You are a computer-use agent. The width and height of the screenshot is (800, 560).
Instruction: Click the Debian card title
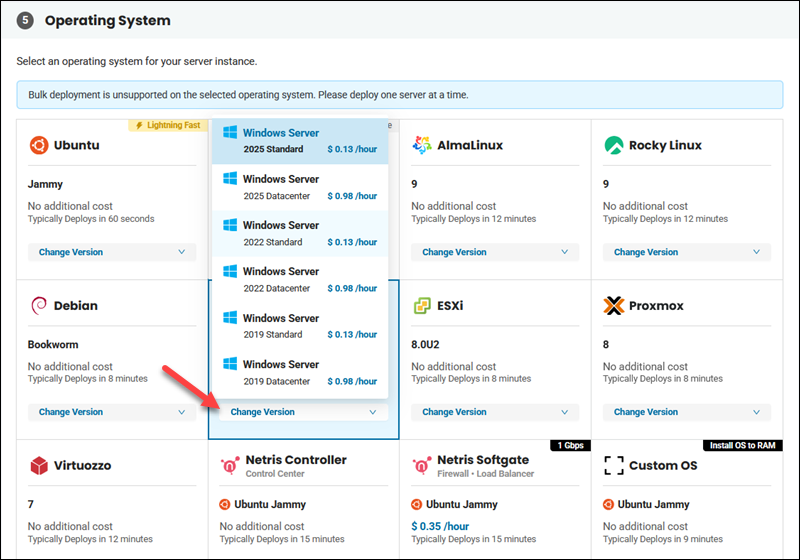pyautogui.click(x=76, y=306)
